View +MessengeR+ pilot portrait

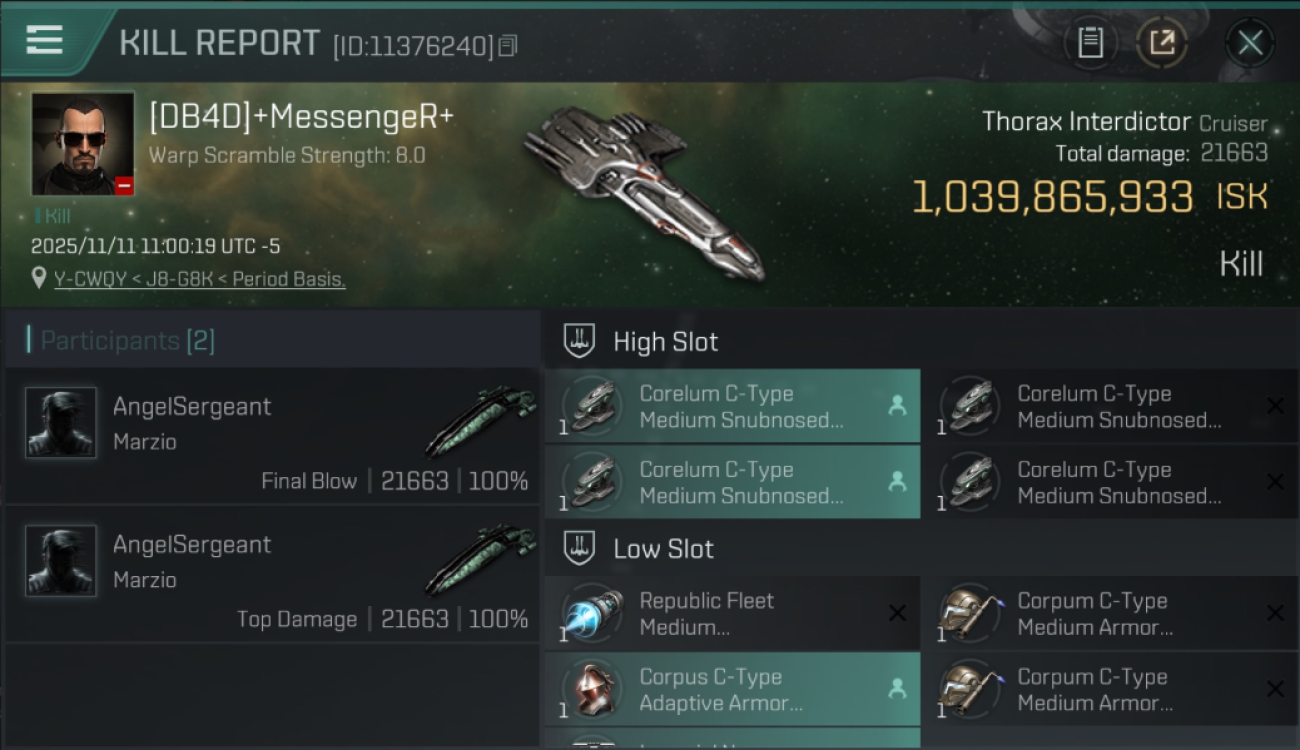pyautogui.click(x=83, y=143)
